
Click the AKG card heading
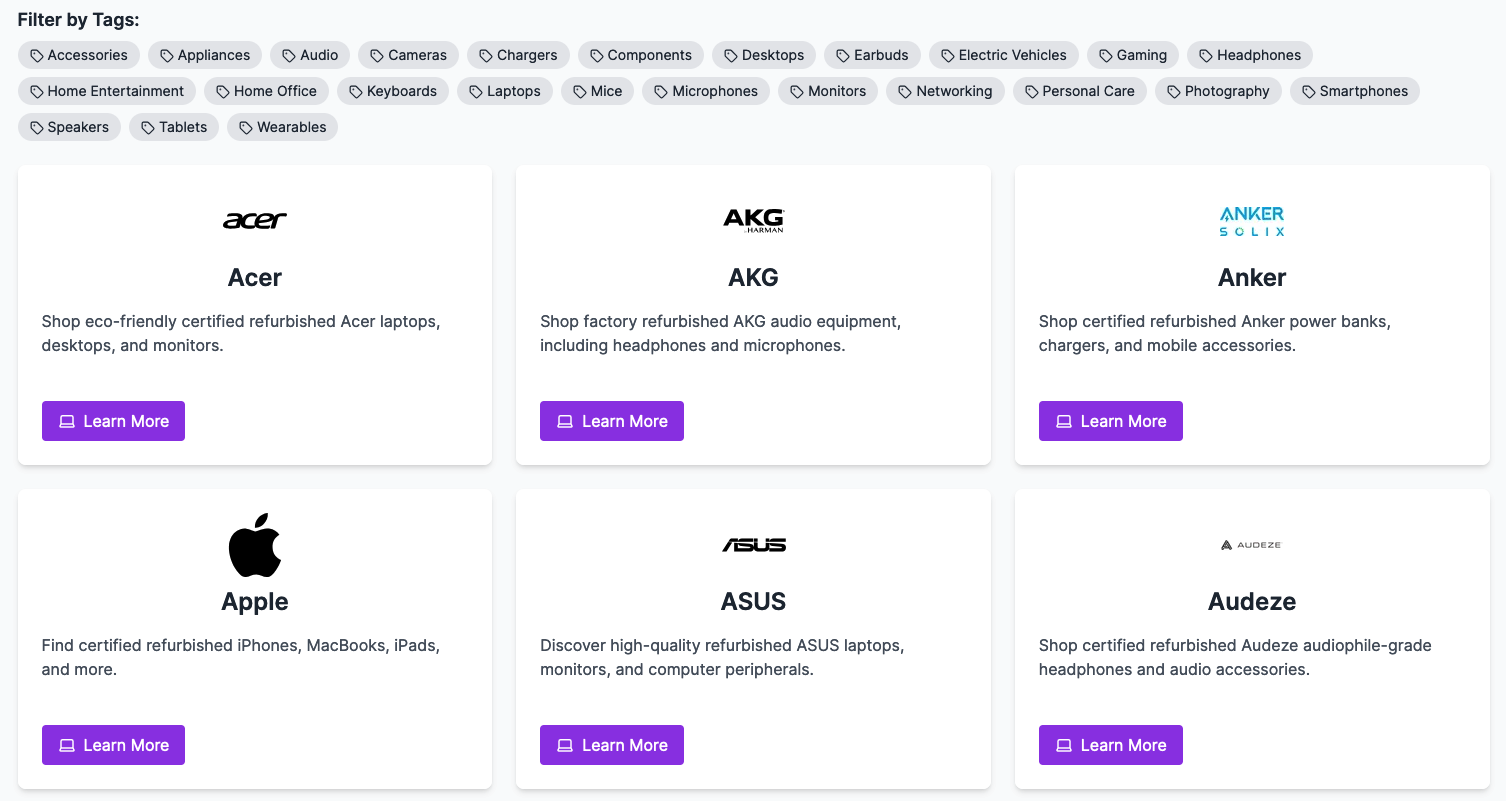tap(753, 277)
